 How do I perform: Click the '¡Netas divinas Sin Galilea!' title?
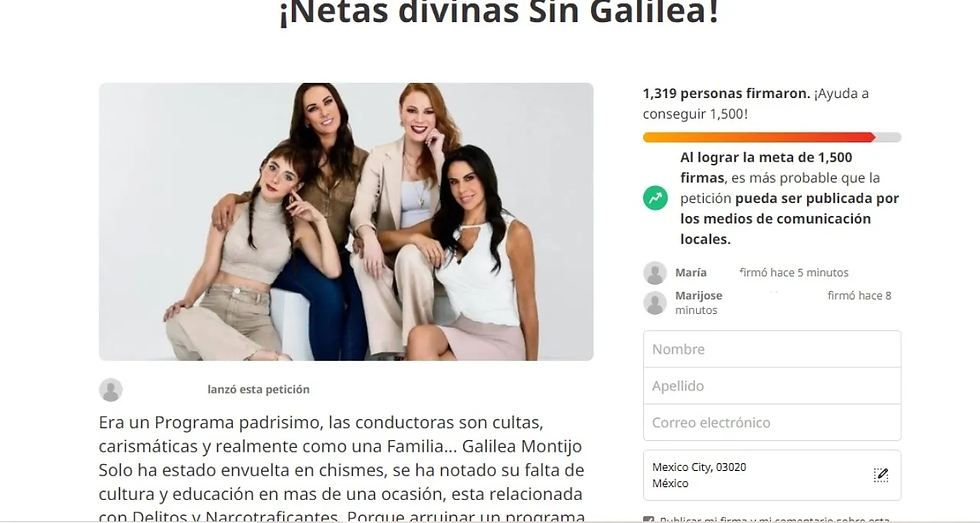pos(499,12)
